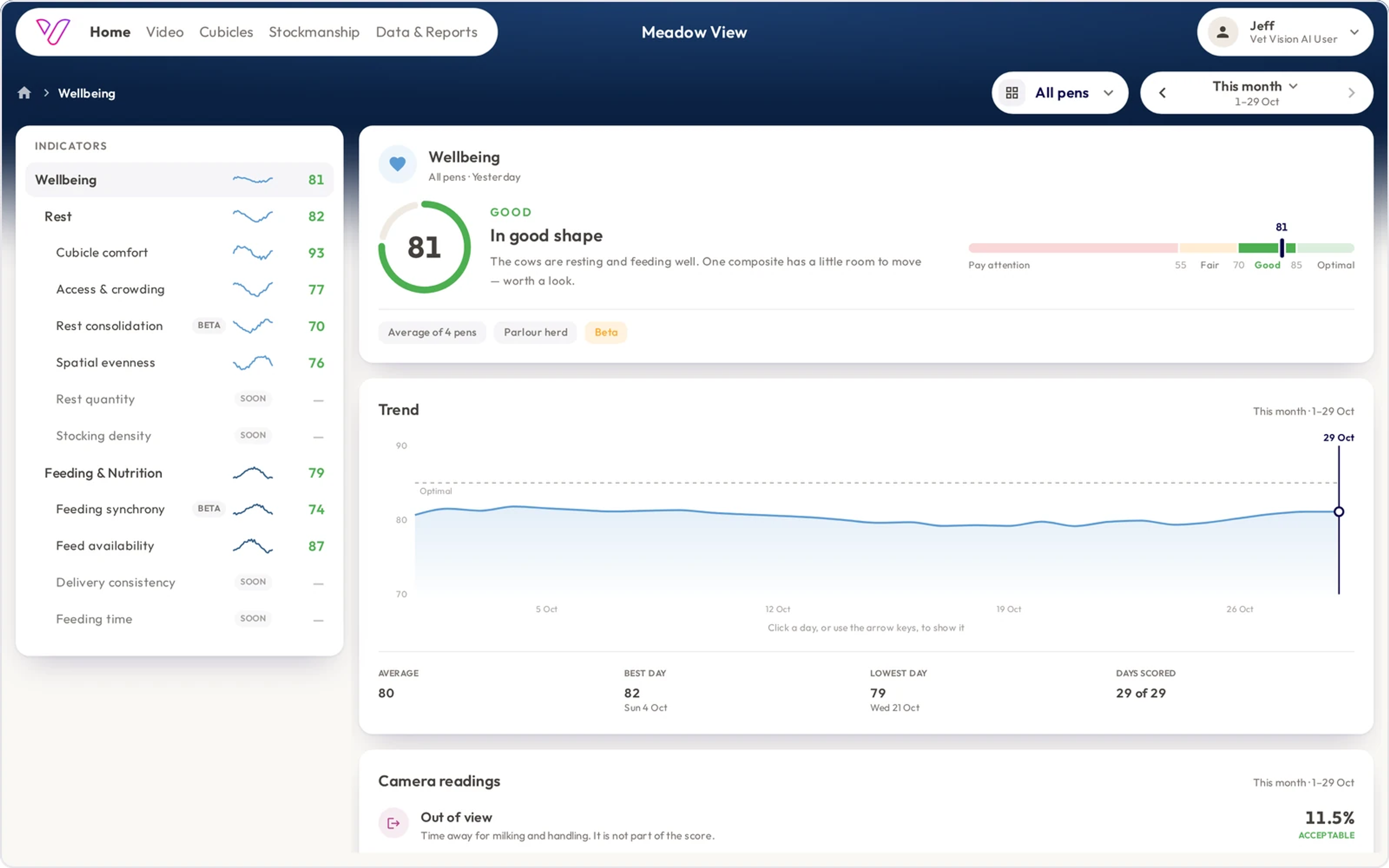Click the Meadow View farm title
This screenshot has height=868, width=1389.
(694, 32)
